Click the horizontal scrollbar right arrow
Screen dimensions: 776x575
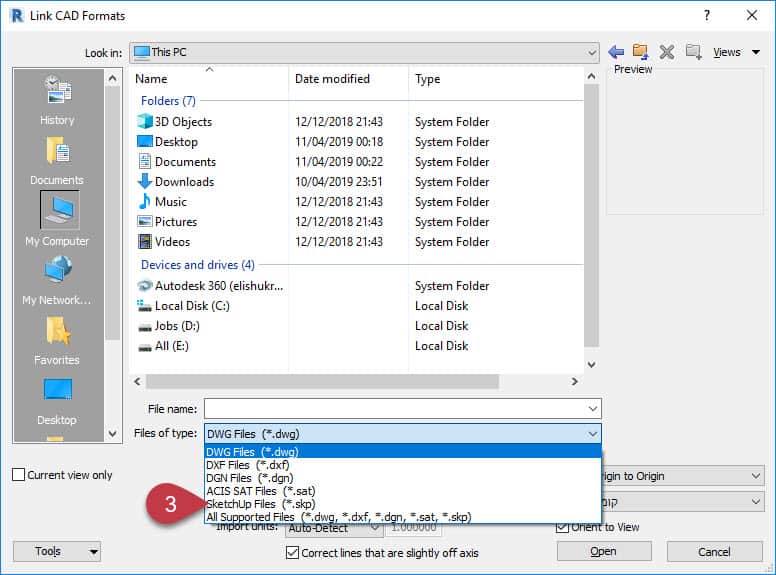pyautogui.click(x=574, y=382)
